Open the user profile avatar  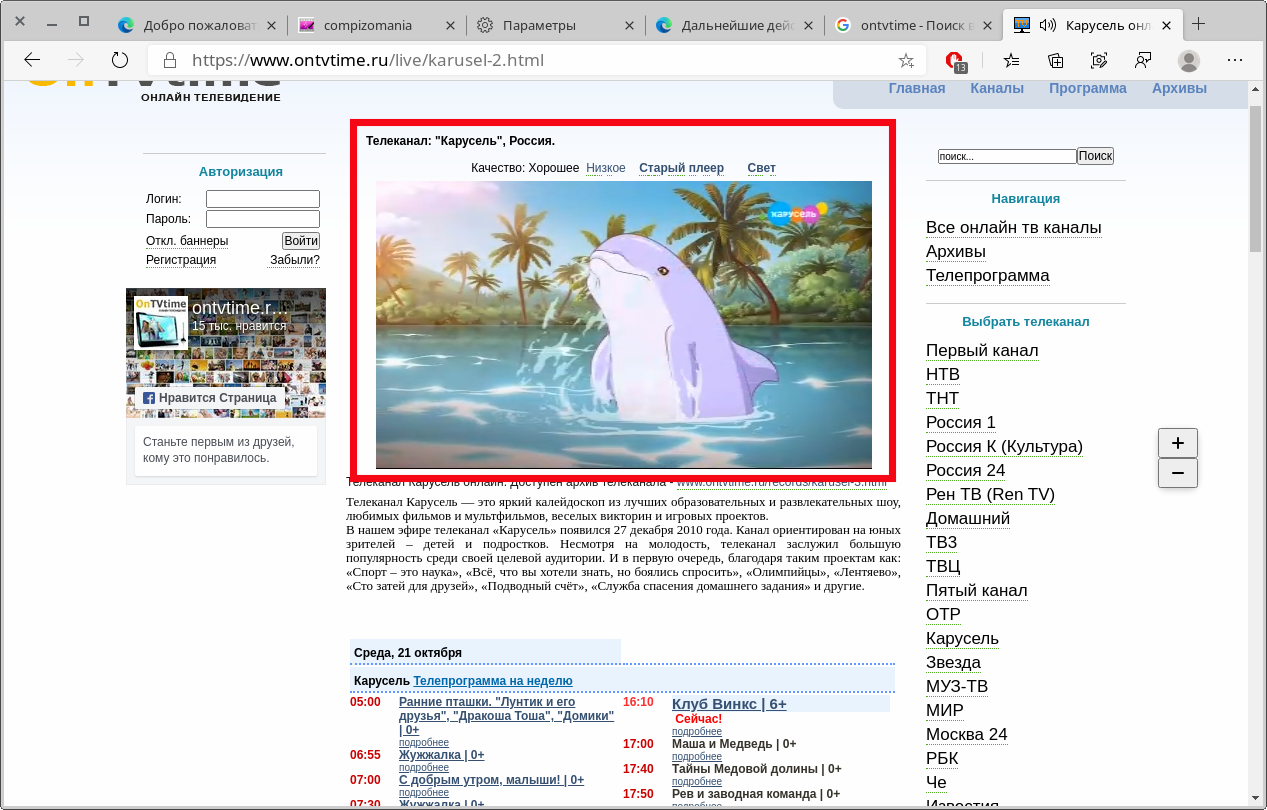point(1189,60)
